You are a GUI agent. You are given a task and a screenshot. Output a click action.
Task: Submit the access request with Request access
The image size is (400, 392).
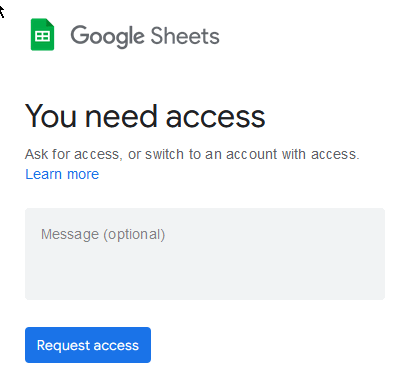pos(88,345)
